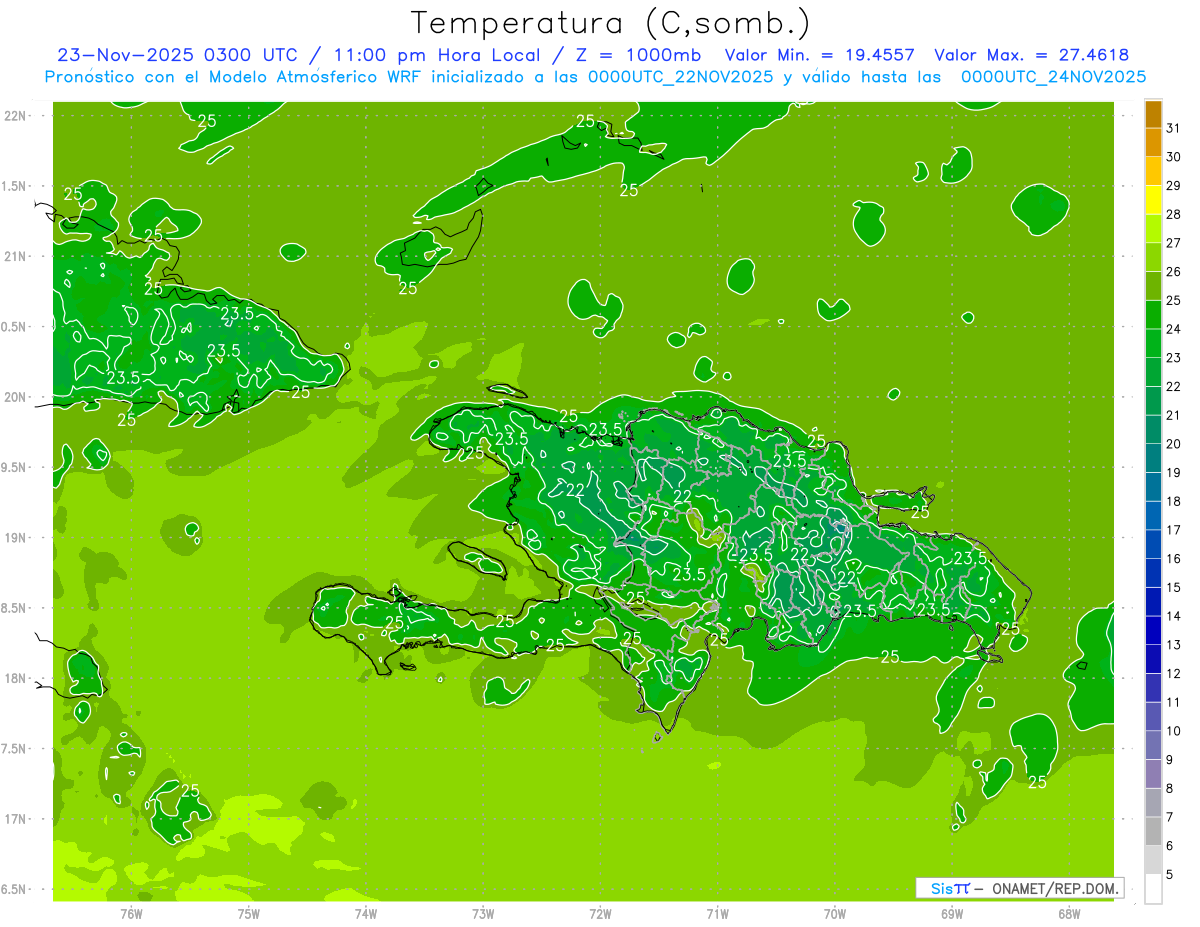Click the title "Temperatura (C,somb.)"
1200x927 pixels.
(611, 23)
